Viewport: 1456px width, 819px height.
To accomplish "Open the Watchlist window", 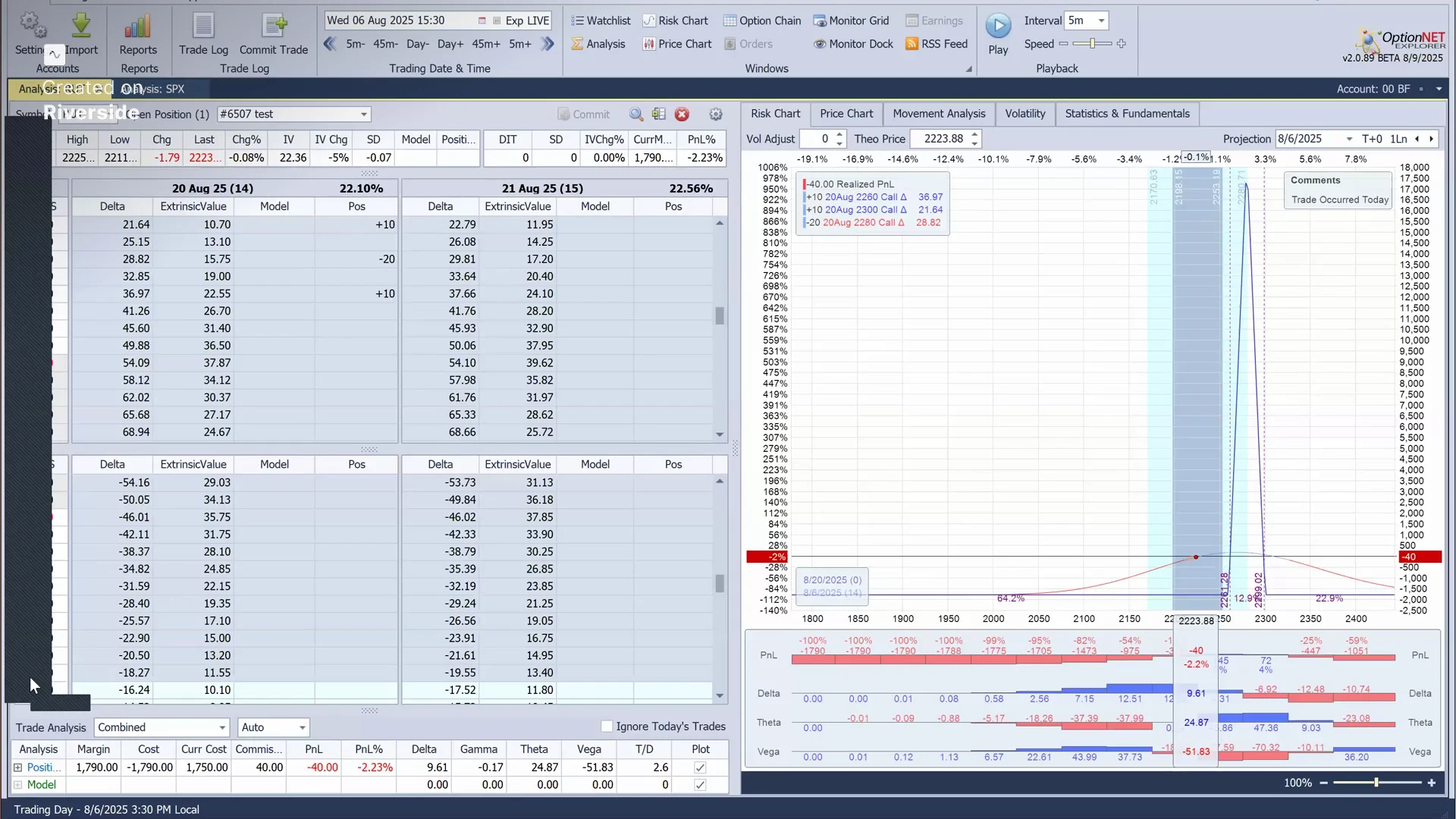I will click(x=601, y=20).
